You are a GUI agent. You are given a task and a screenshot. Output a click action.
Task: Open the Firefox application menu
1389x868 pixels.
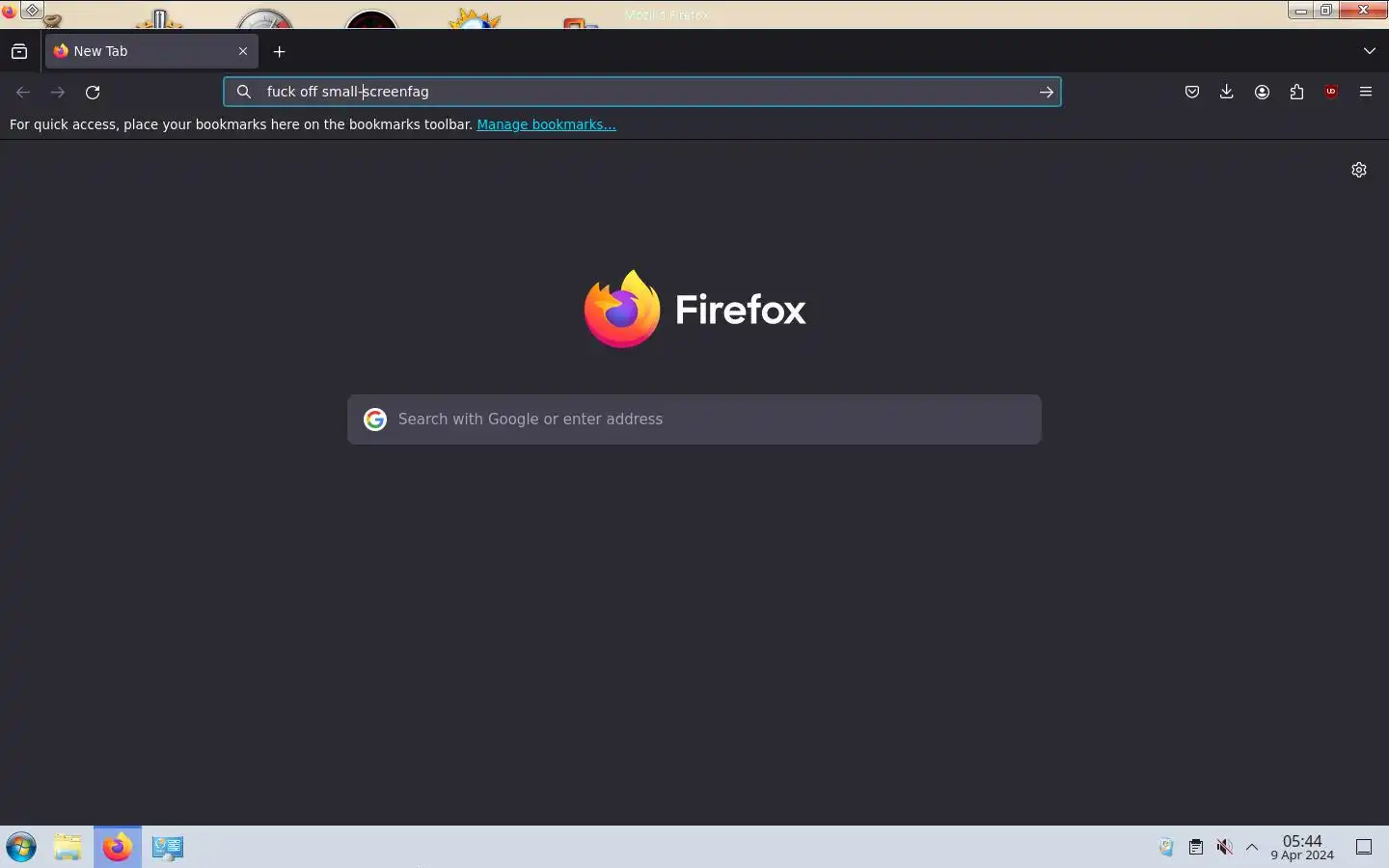point(1366,93)
